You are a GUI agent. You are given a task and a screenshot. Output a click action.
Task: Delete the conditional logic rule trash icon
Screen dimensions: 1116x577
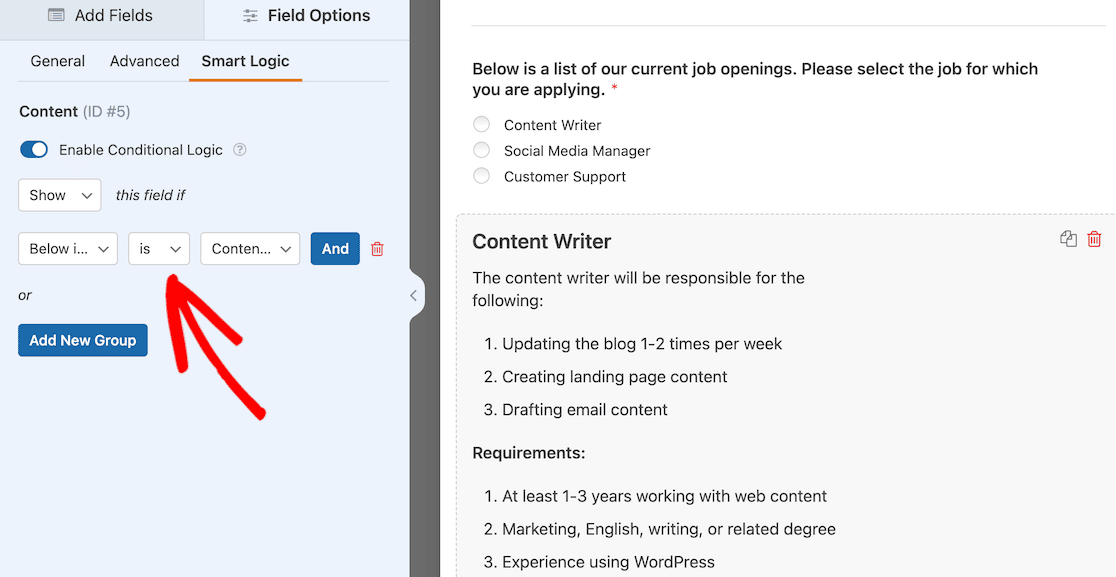(377, 249)
